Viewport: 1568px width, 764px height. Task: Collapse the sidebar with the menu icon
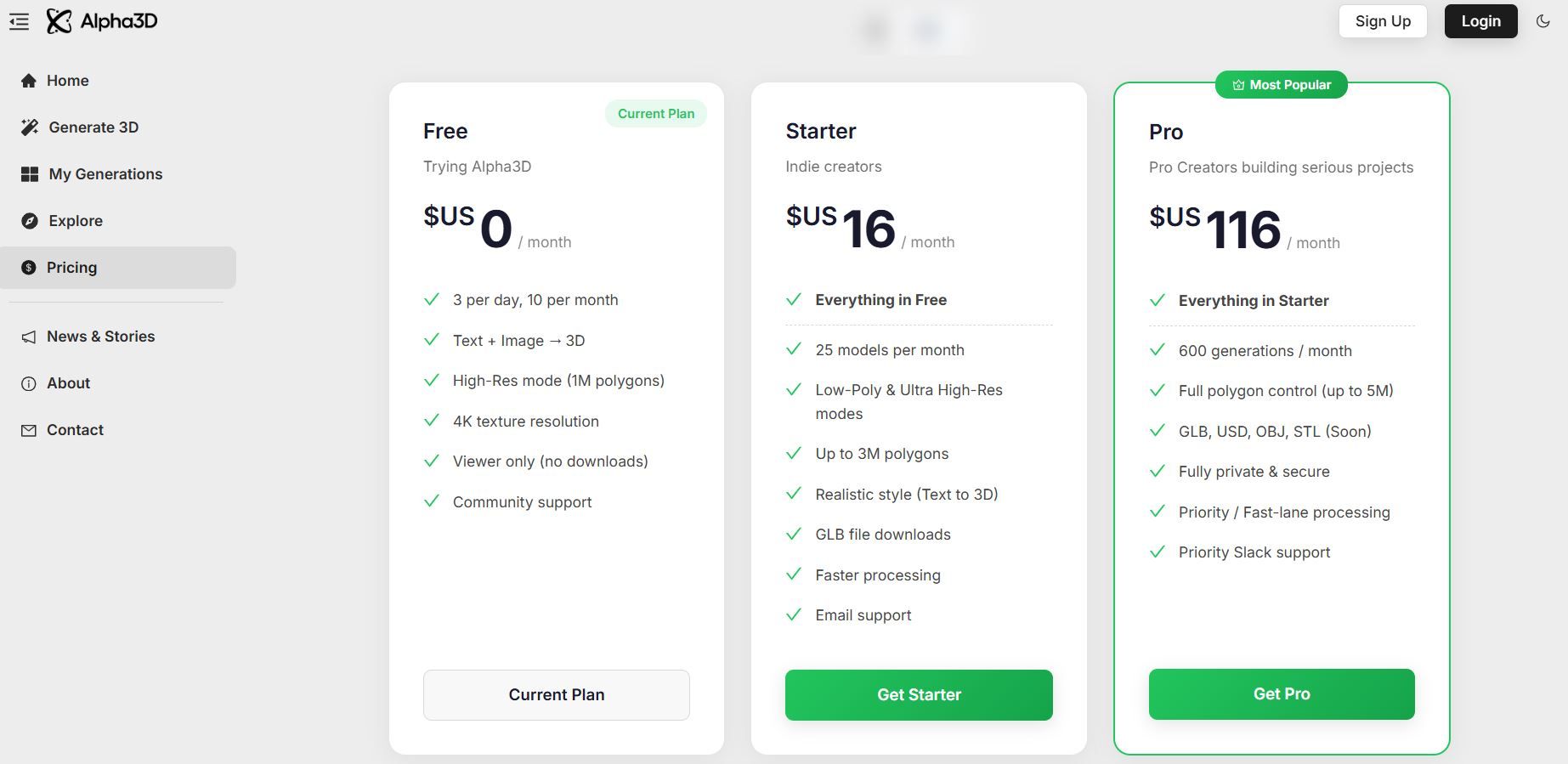pyautogui.click(x=19, y=22)
